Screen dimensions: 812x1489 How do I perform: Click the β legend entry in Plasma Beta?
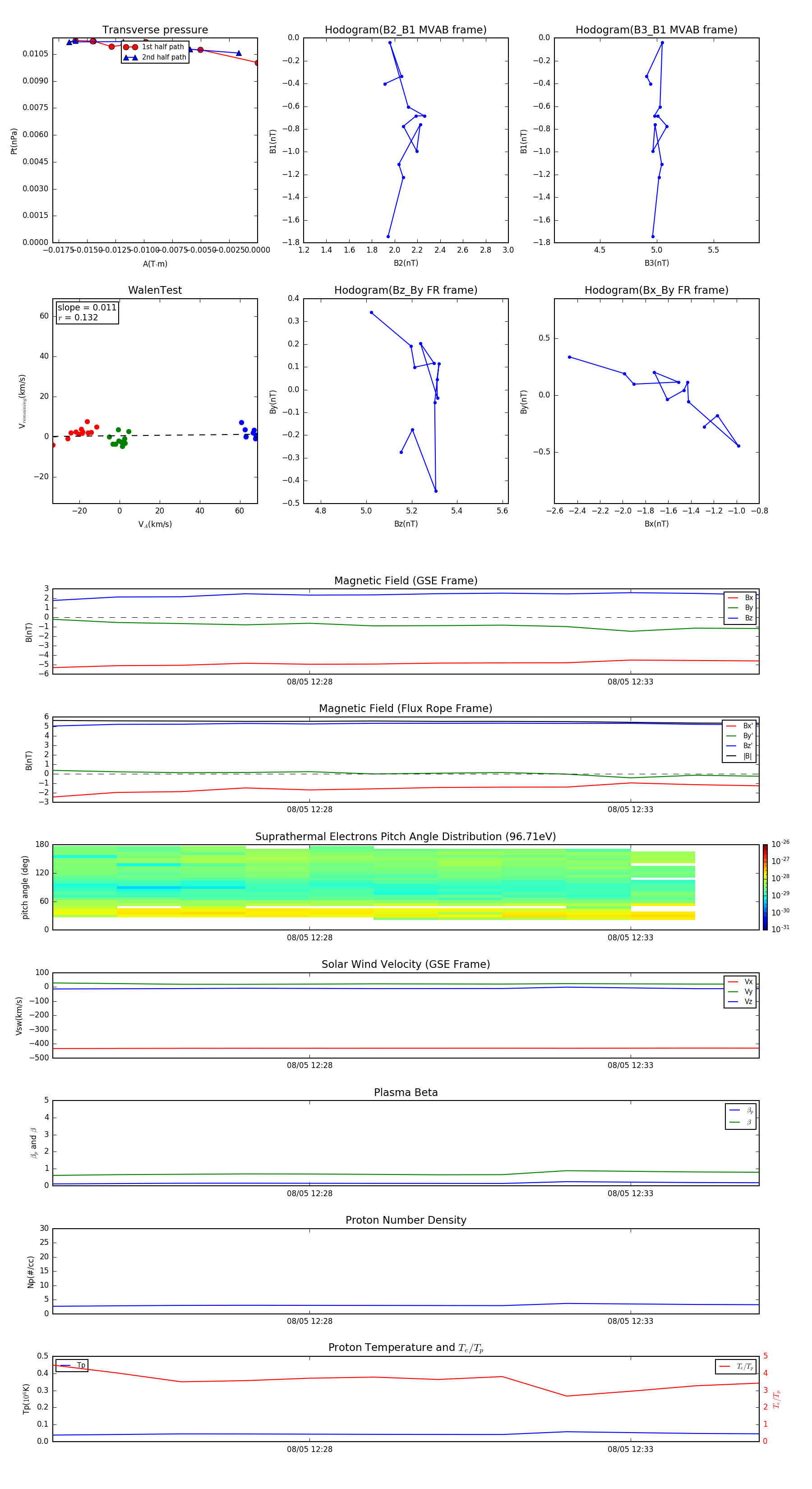pyautogui.click(x=741, y=1122)
